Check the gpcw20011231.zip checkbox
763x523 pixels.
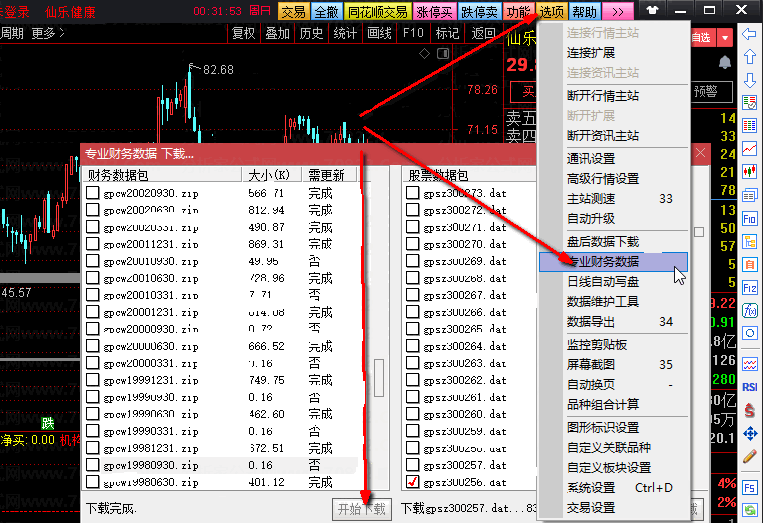tap(92, 244)
